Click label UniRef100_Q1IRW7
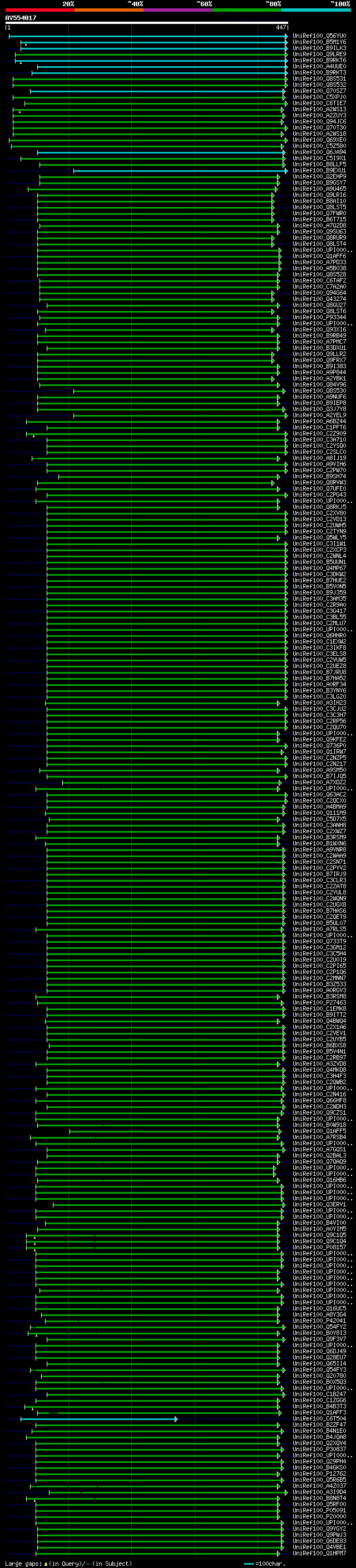The height and width of the screenshot is (1568, 356). [x=319, y=752]
